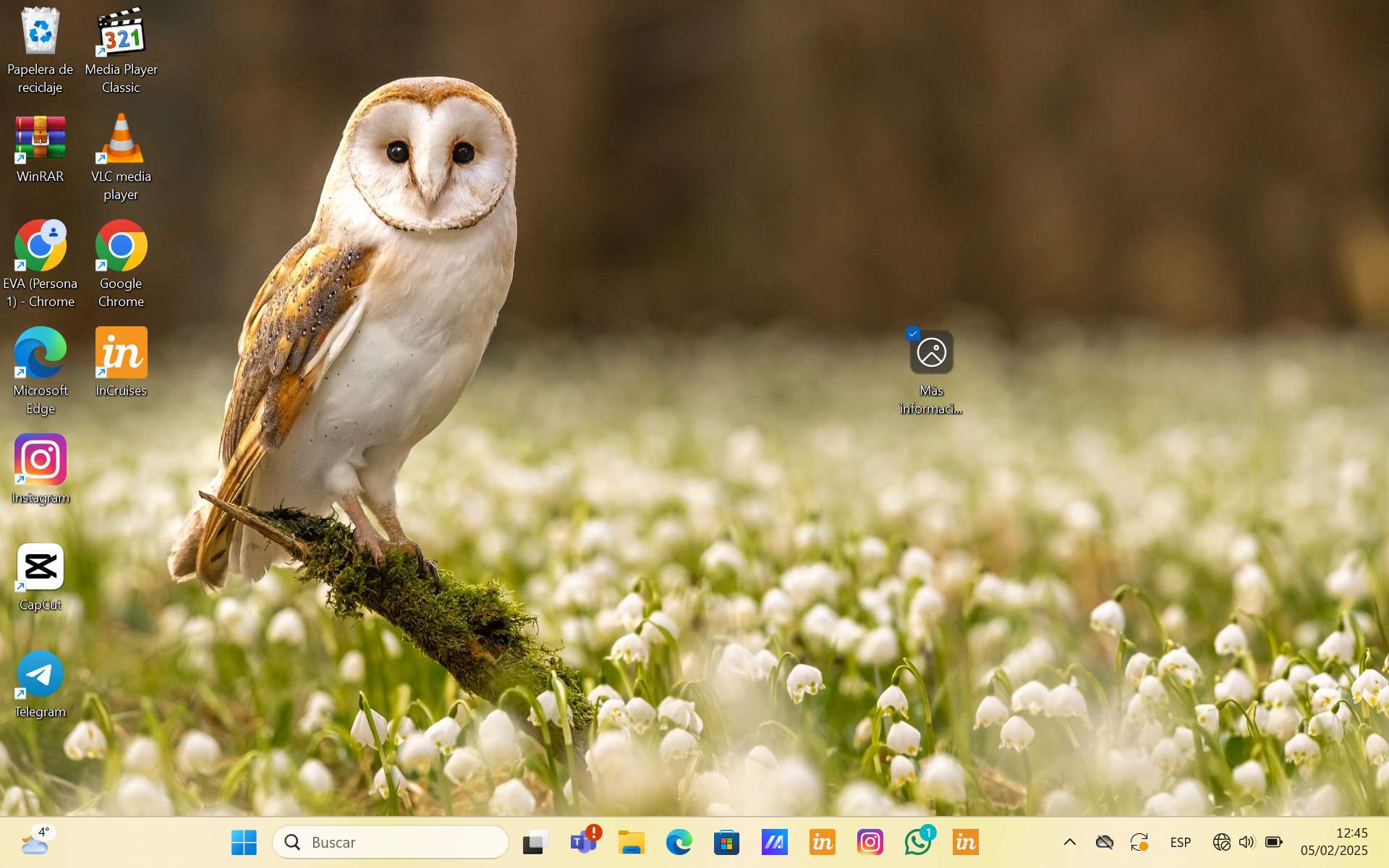1389x868 pixels.
Task: Expand hidden system tray icons chevron
Action: pyautogui.click(x=1069, y=842)
